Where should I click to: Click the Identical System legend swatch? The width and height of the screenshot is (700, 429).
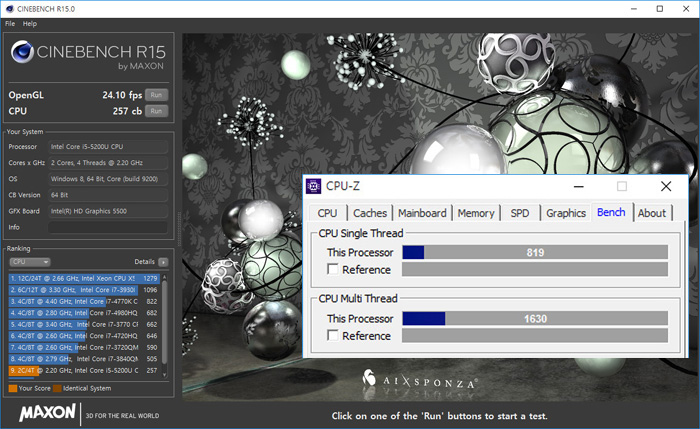pyautogui.click(x=57, y=388)
